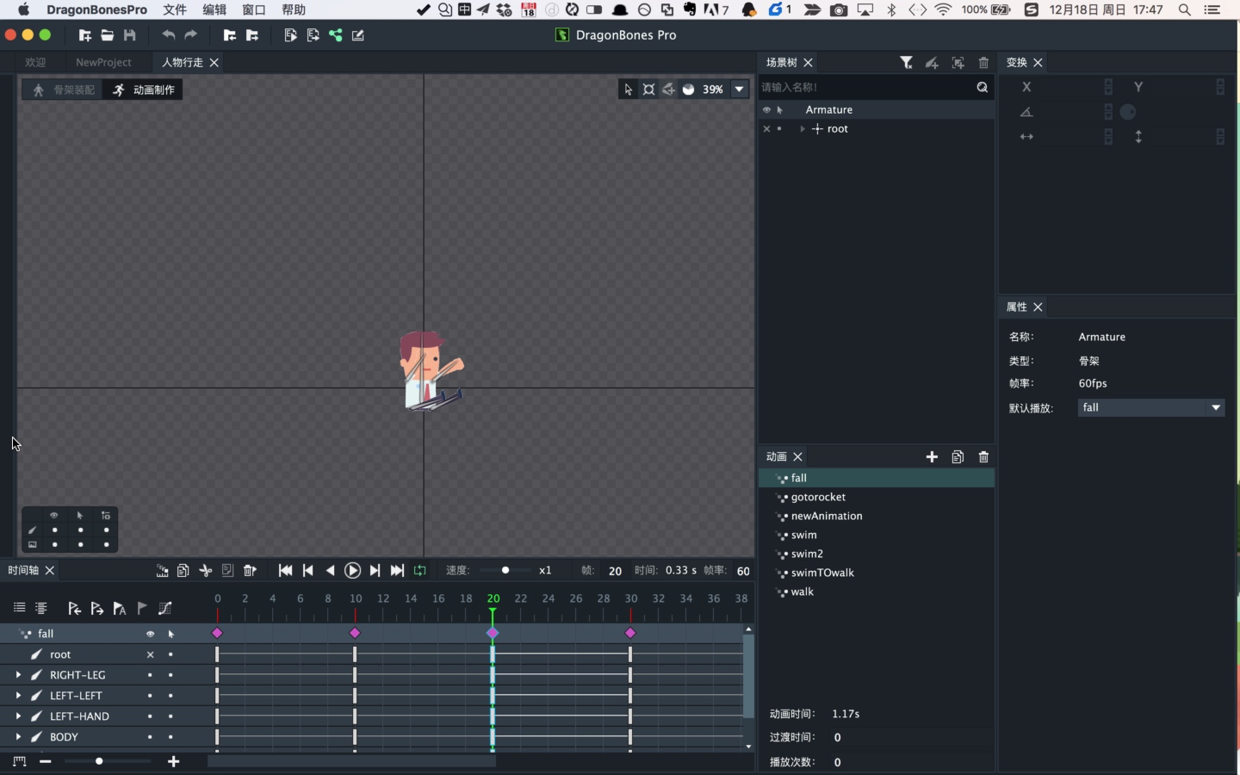The image size is (1240, 775).
Task: Click the playback speed slider handle
Action: (x=505, y=571)
